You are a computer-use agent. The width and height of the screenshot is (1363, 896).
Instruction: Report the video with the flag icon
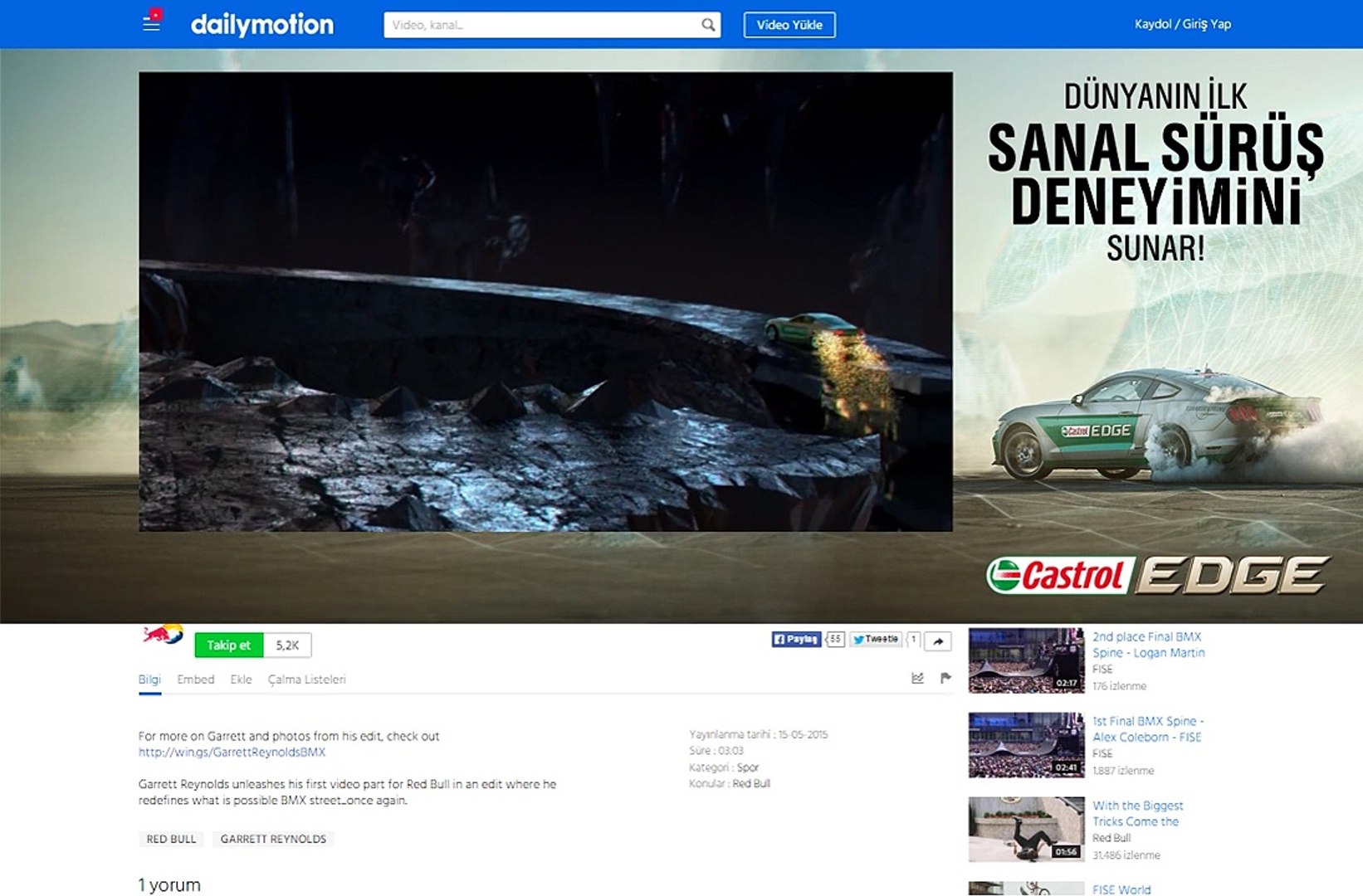click(x=945, y=678)
